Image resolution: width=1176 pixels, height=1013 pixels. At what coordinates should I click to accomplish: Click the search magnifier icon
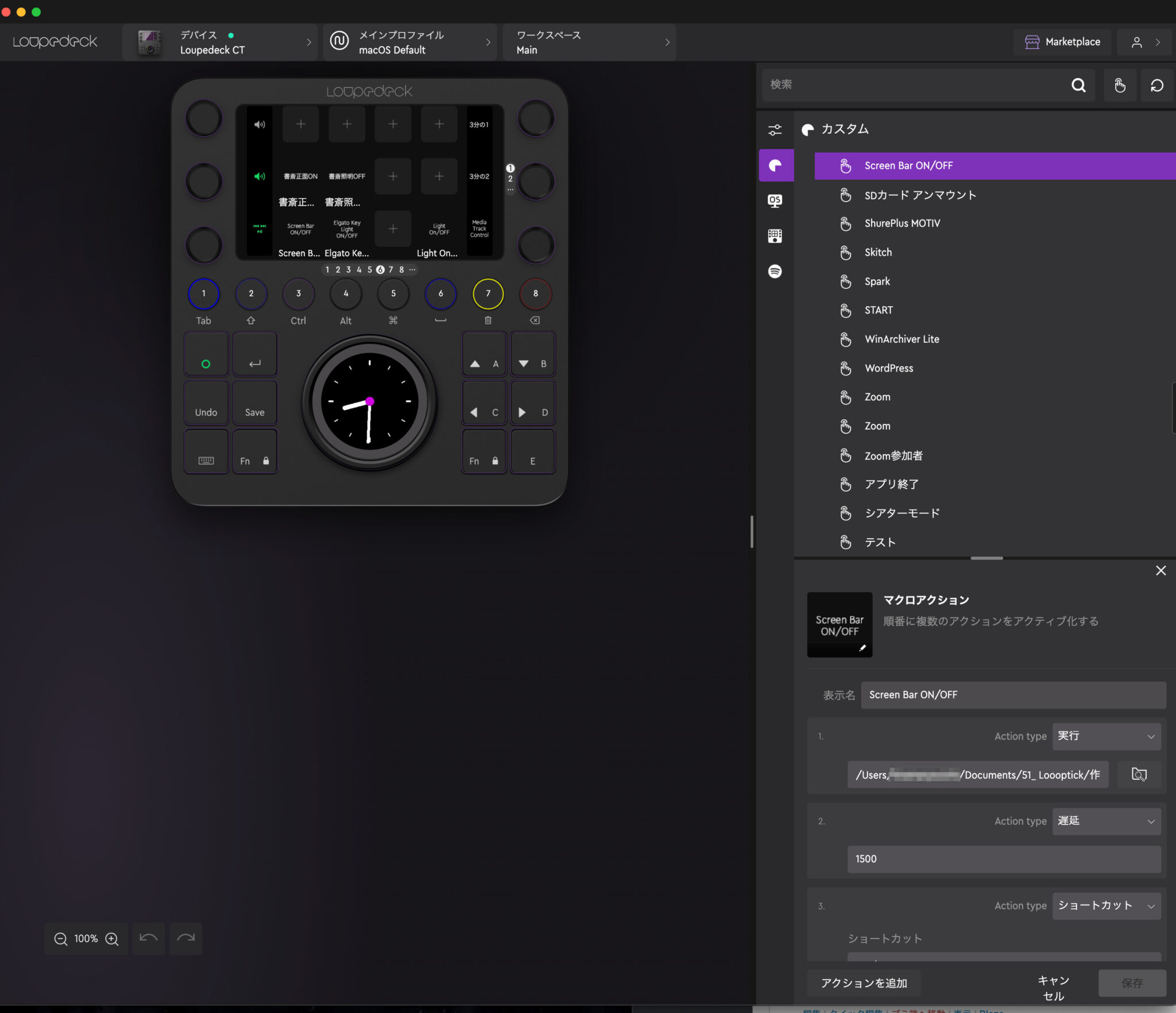click(1078, 86)
